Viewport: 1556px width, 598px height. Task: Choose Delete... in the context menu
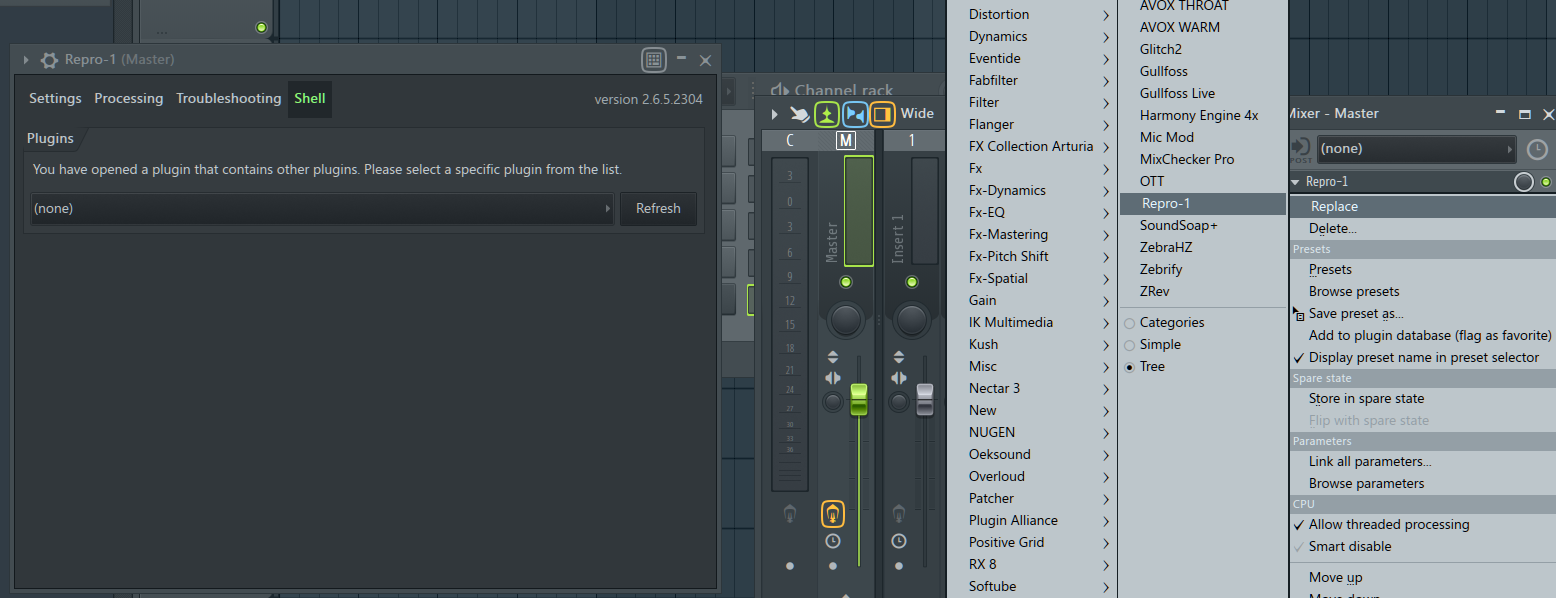[1422, 229]
